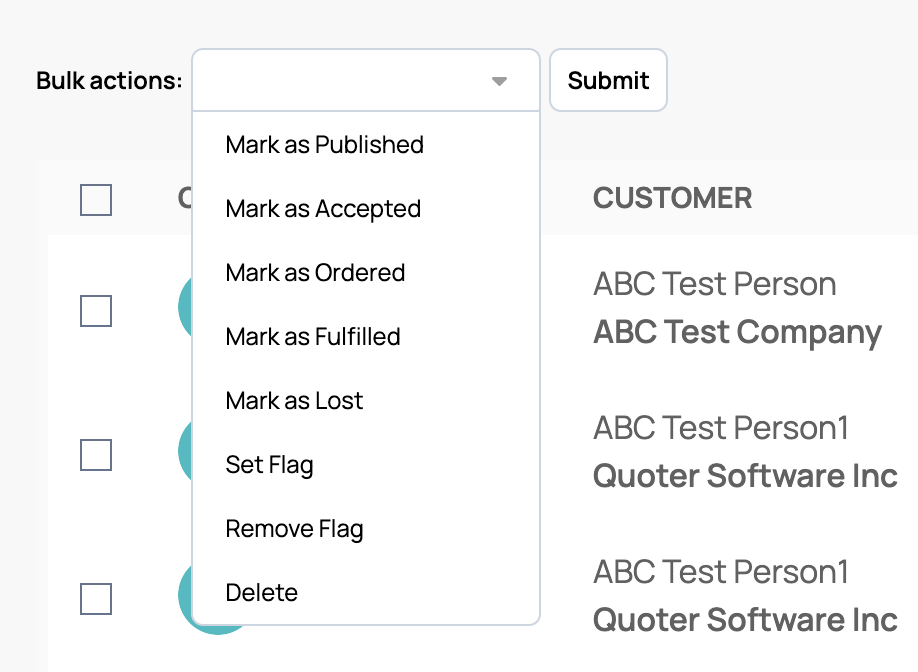918x672 pixels.
Task: Check the third row's checkbox
Action: 96,599
